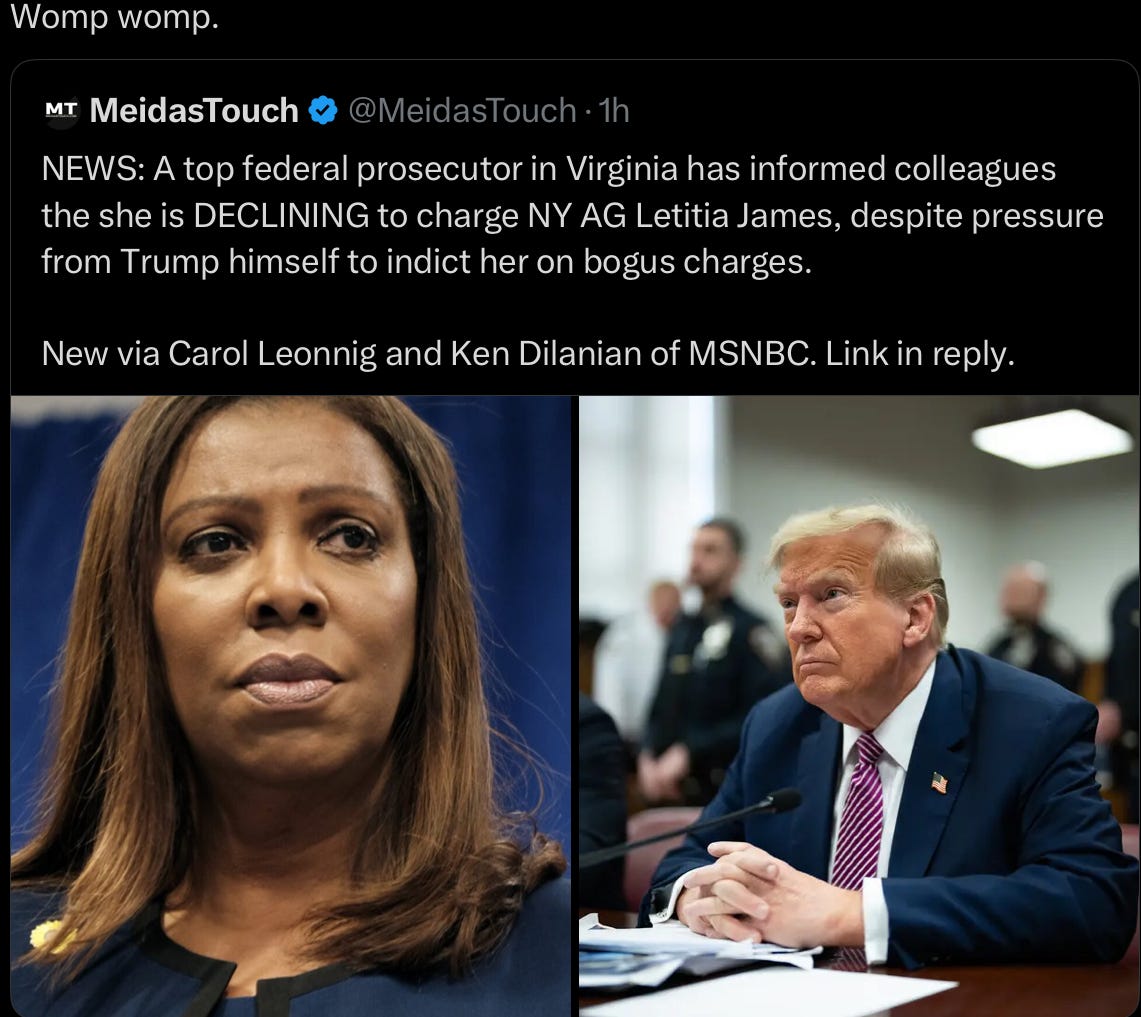Click the 'Link in reply.' text
The width and height of the screenshot is (1141, 1017).
(x=920, y=354)
